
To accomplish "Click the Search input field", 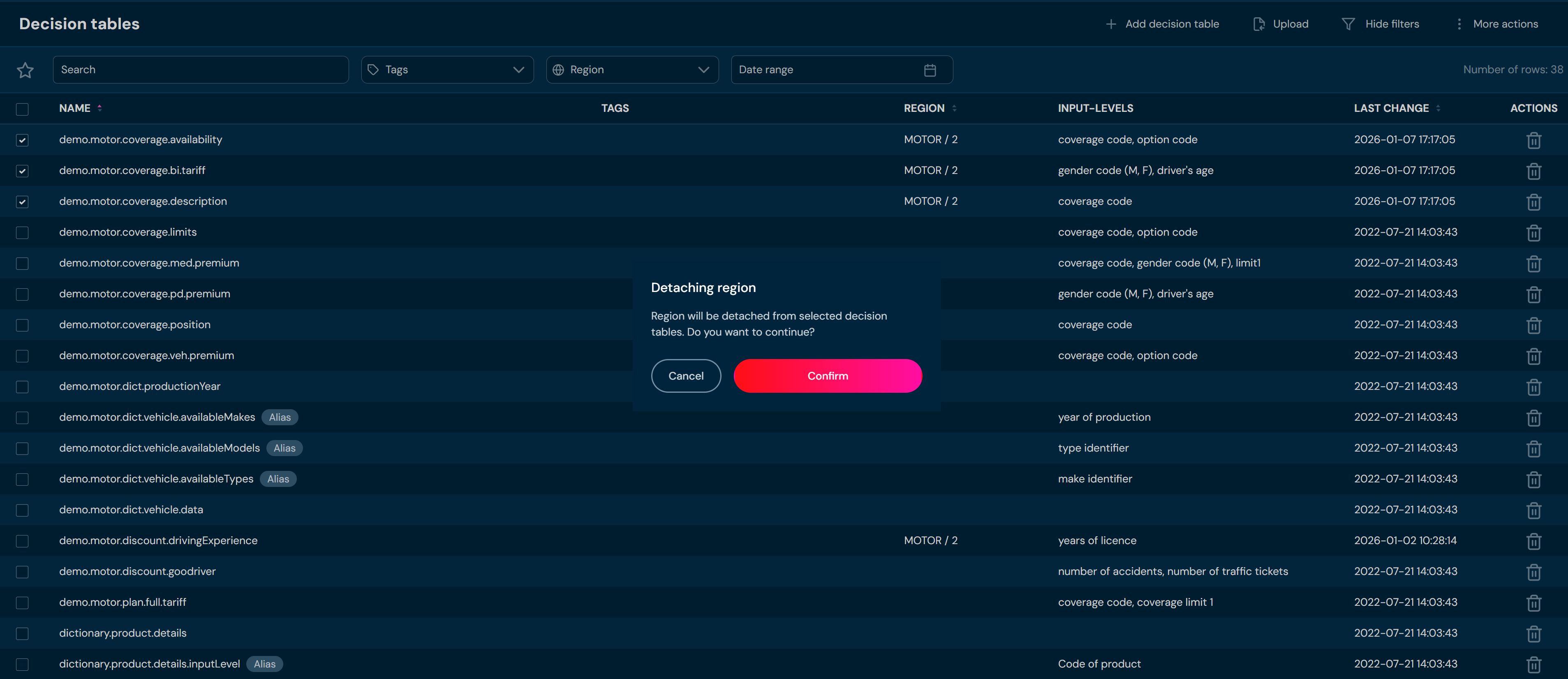I will click(x=200, y=70).
